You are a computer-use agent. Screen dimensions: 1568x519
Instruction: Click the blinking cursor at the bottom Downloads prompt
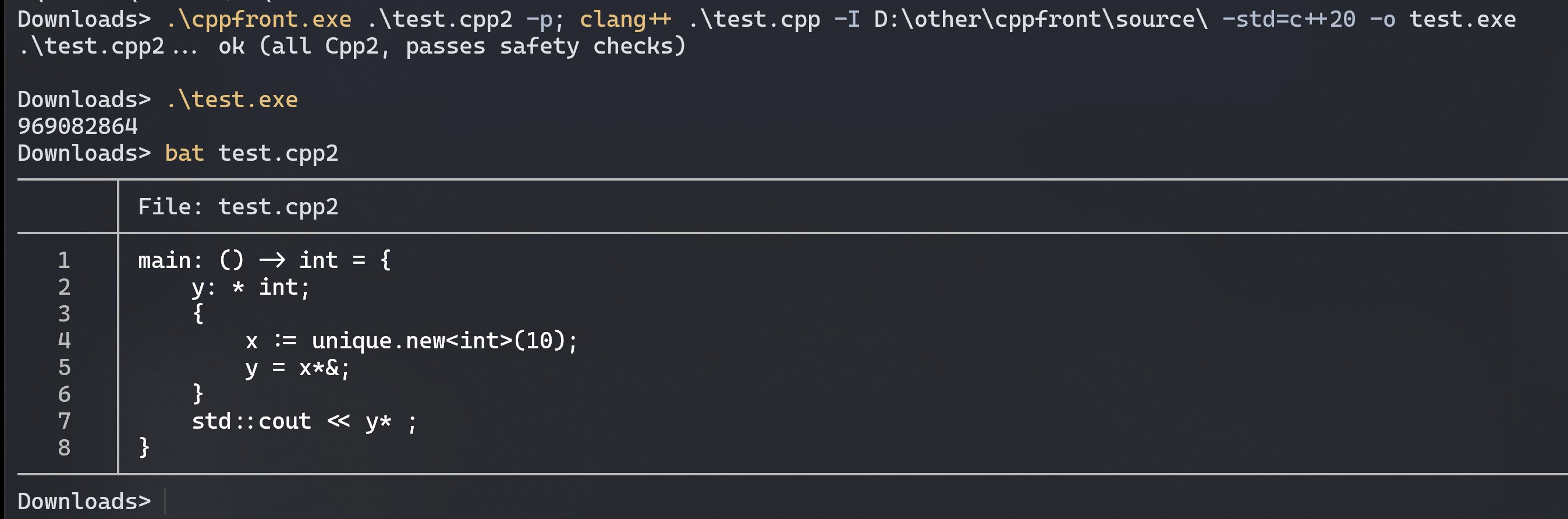tap(165, 501)
